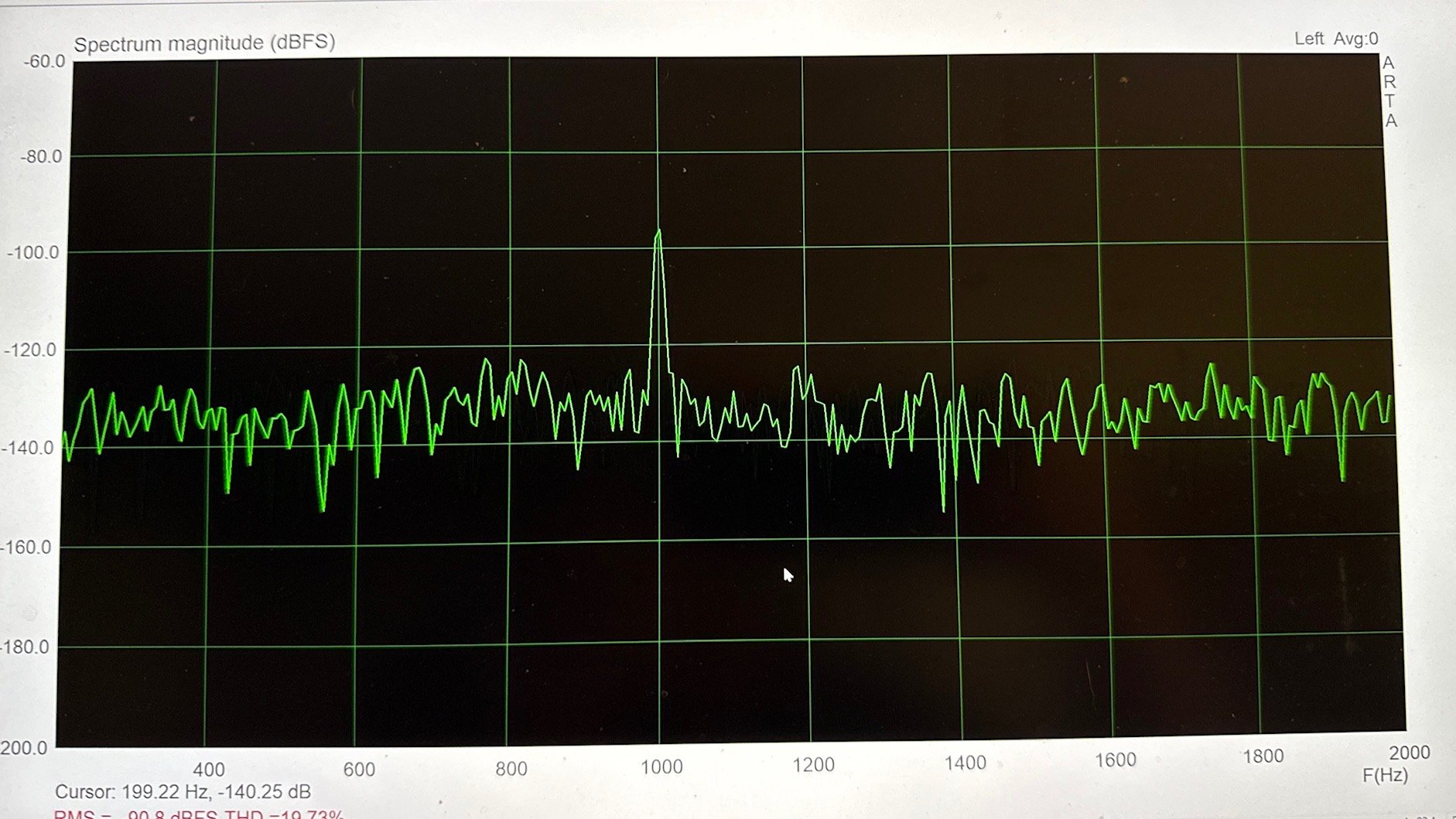Click the ARTA vertical label
This screenshot has width=1456, height=819.
(1389, 92)
